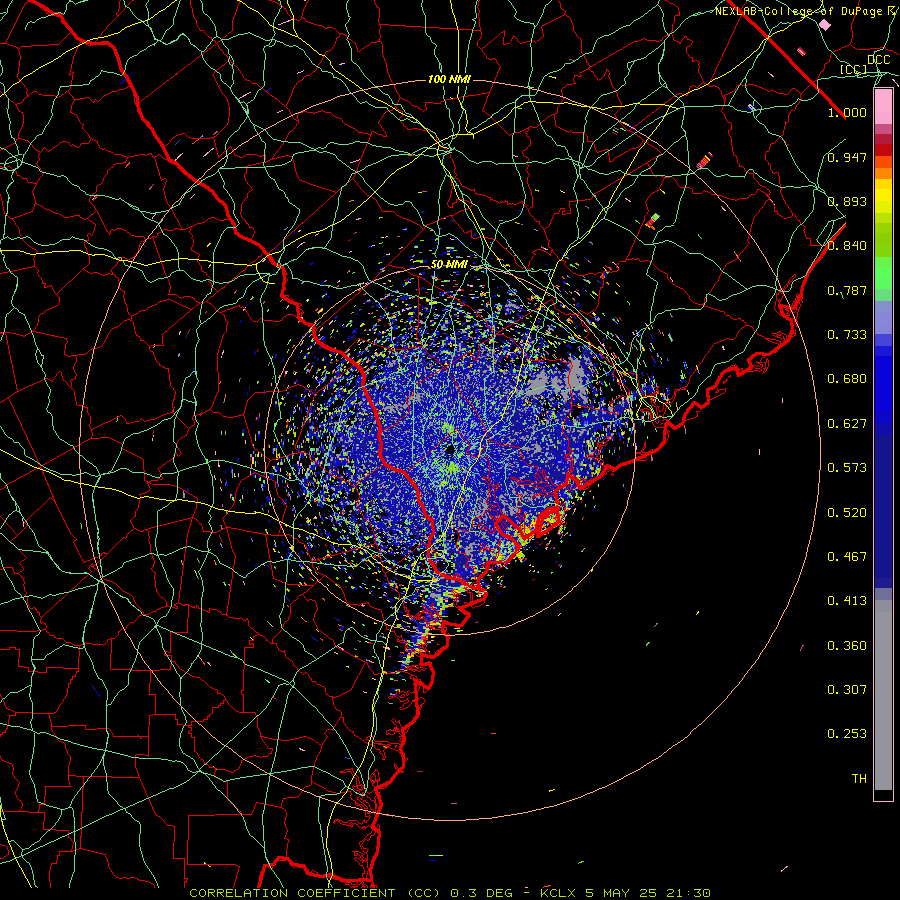Click the "0.947" legend value
The width and height of the screenshot is (900, 900).
pyautogui.click(x=847, y=157)
